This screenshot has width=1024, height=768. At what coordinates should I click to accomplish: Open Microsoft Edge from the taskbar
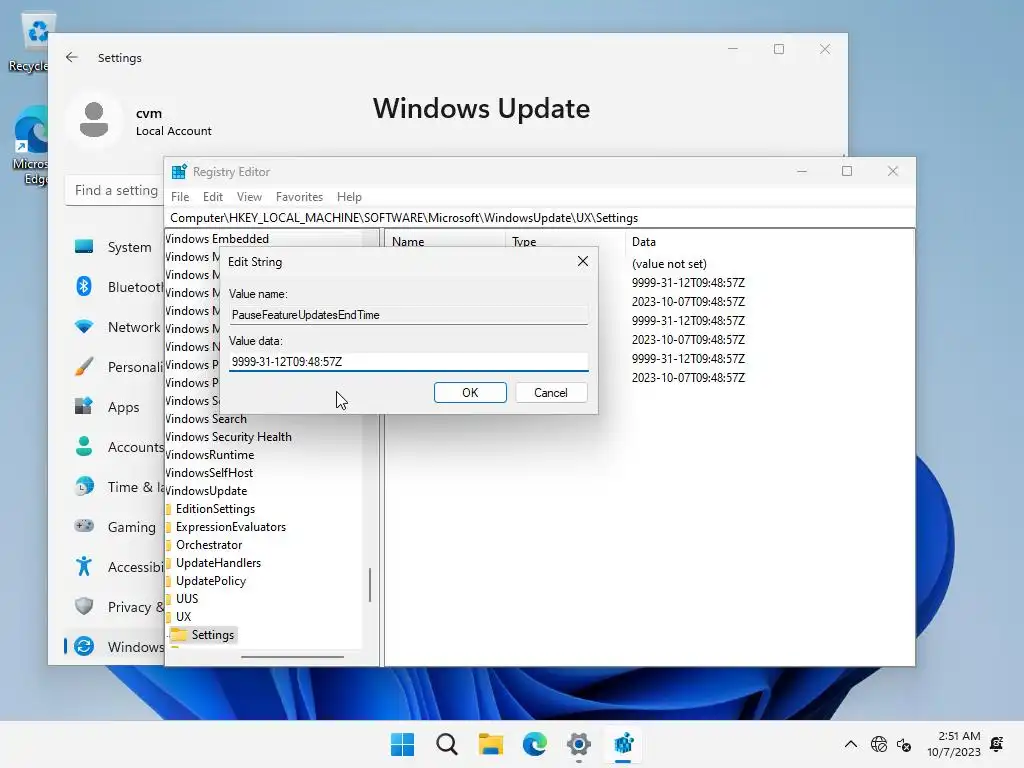(535, 744)
